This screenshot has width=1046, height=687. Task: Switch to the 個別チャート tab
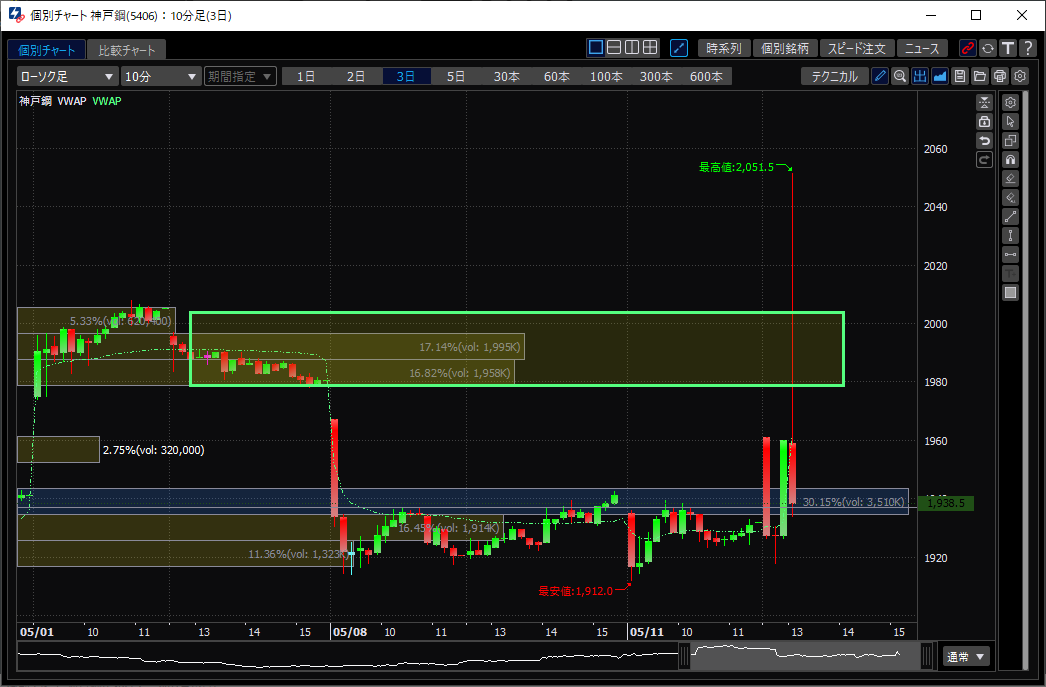pos(47,50)
